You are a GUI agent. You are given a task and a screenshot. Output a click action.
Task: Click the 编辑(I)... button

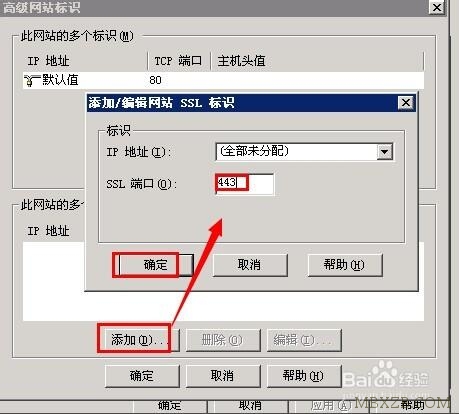304,340
